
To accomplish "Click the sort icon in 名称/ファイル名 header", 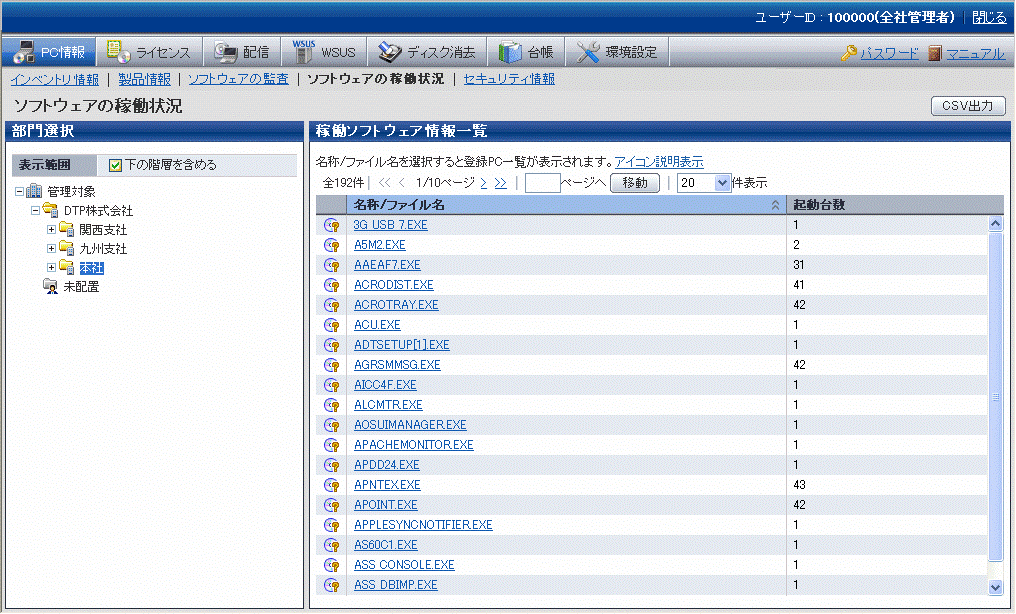I will pos(775,205).
